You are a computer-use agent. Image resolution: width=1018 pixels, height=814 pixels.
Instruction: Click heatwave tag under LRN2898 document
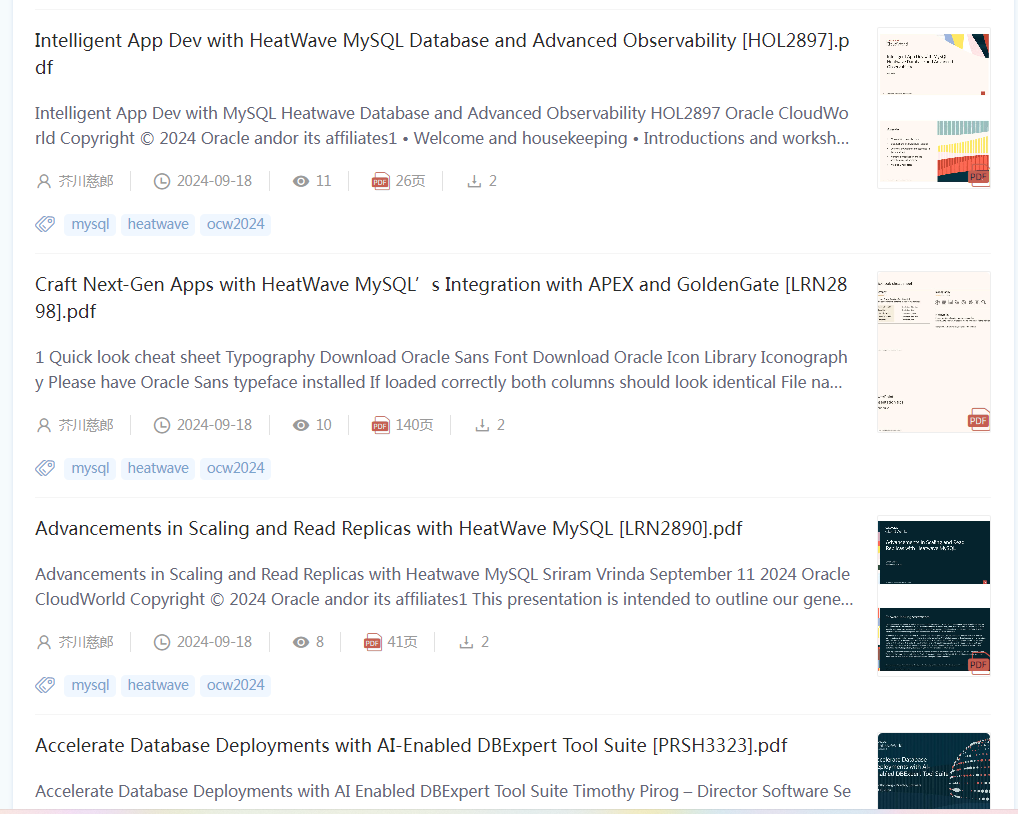tap(158, 469)
